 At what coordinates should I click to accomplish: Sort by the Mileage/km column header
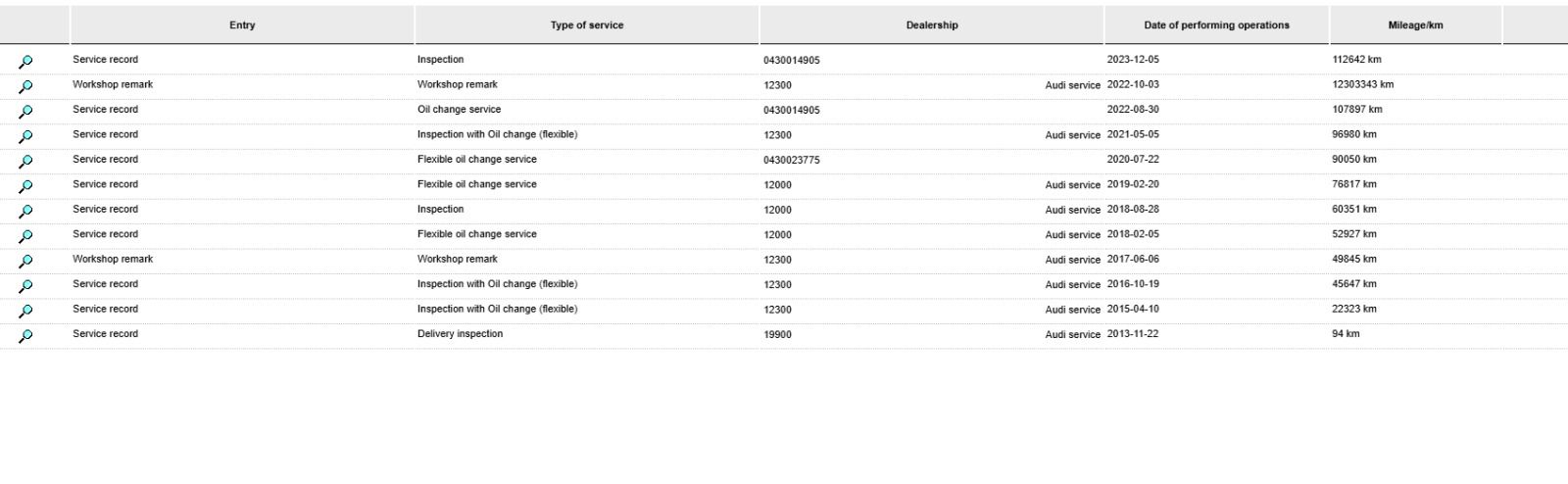[1415, 25]
